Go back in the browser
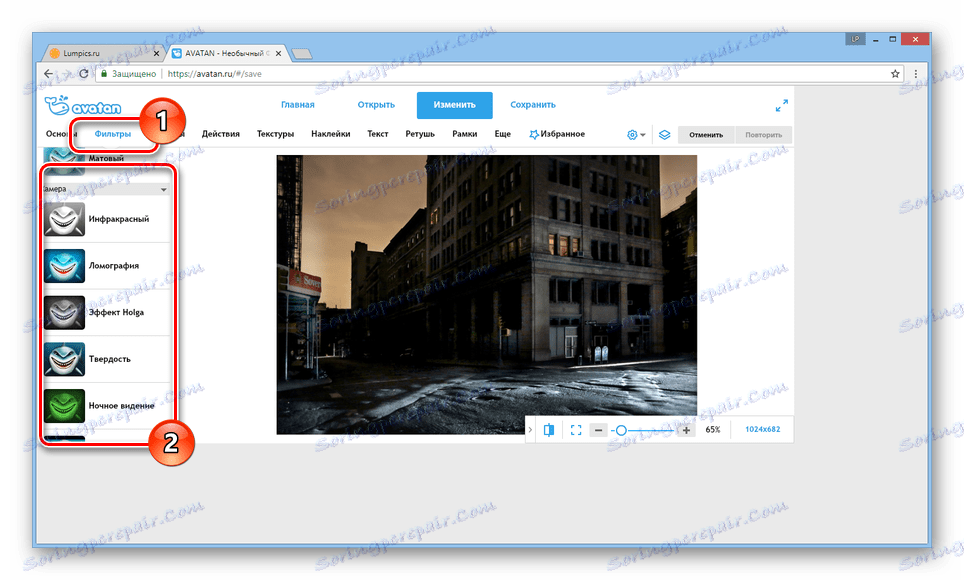This screenshot has width=964, height=580. click(x=49, y=74)
